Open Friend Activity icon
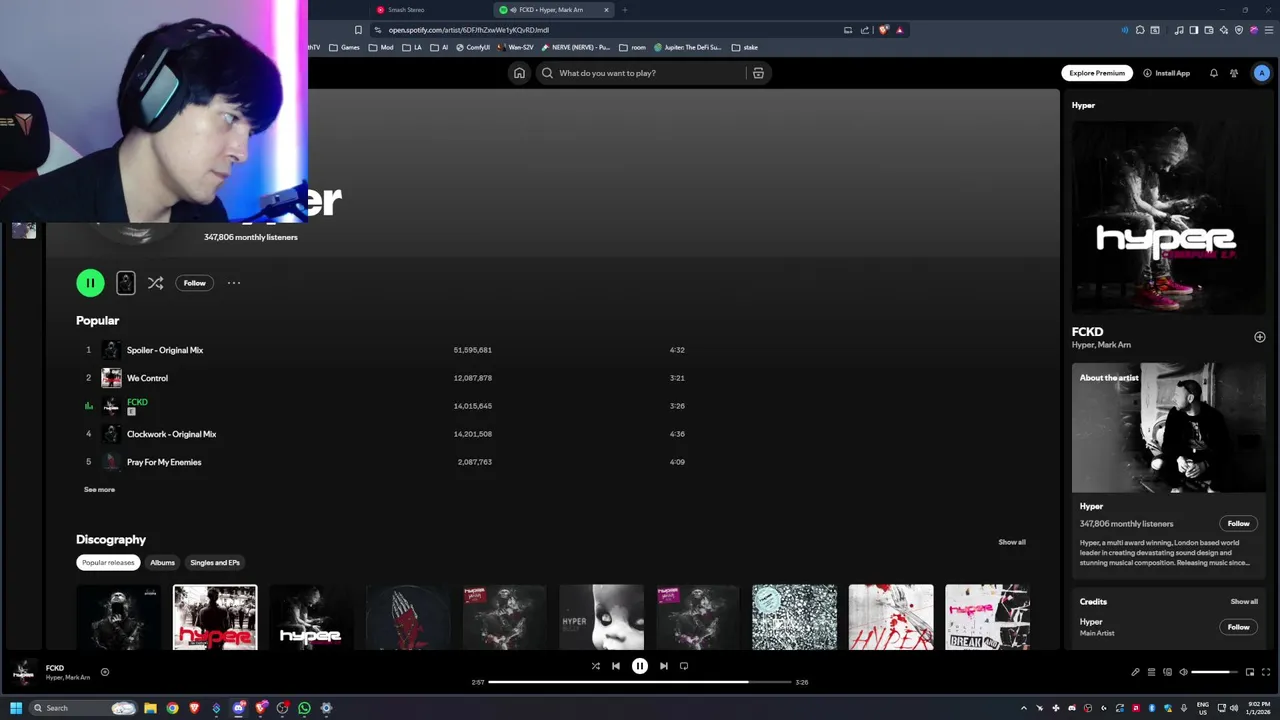 click(1234, 73)
